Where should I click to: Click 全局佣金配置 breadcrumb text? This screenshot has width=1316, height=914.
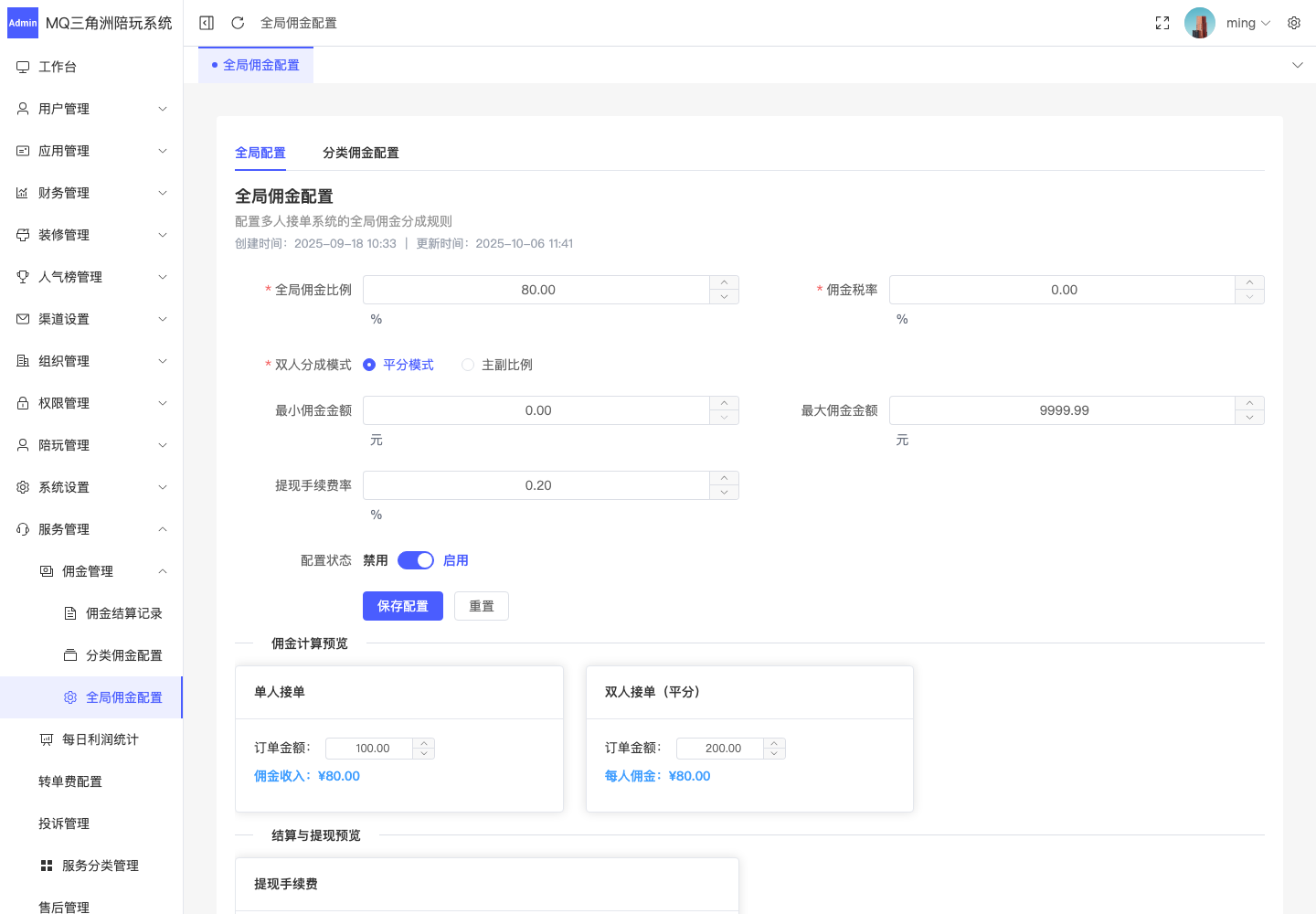(299, 23)
